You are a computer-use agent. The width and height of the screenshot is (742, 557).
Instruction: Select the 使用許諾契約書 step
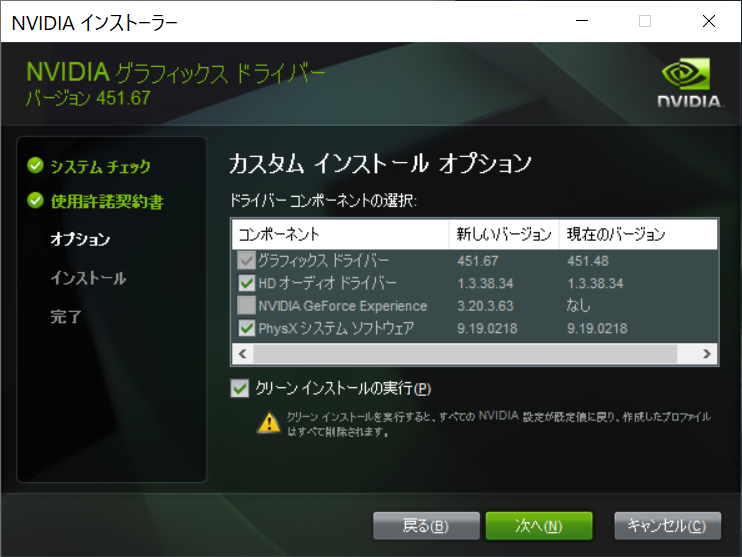pyautogui.click(x=107, y=202)
